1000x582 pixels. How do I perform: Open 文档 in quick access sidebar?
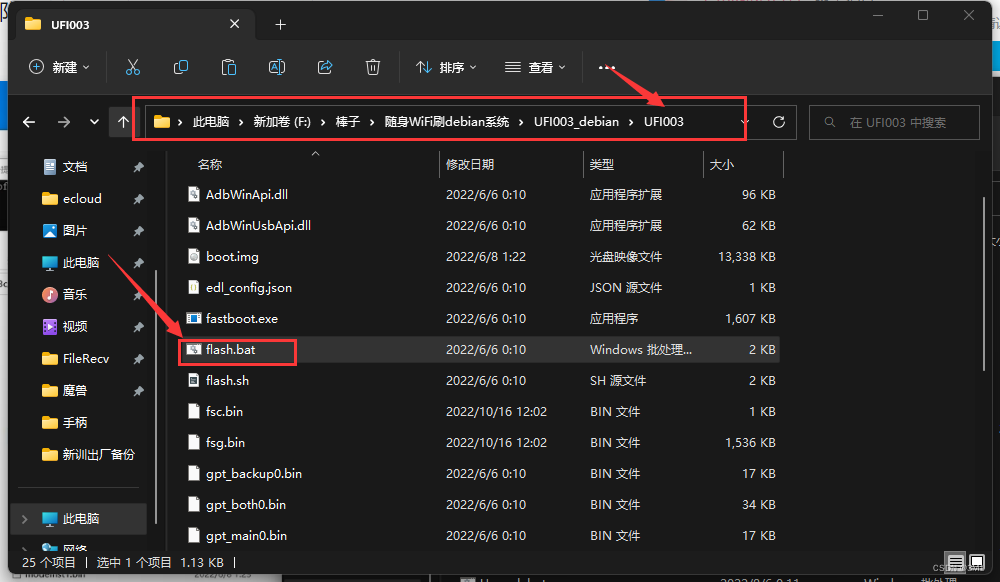pos(75,167)
